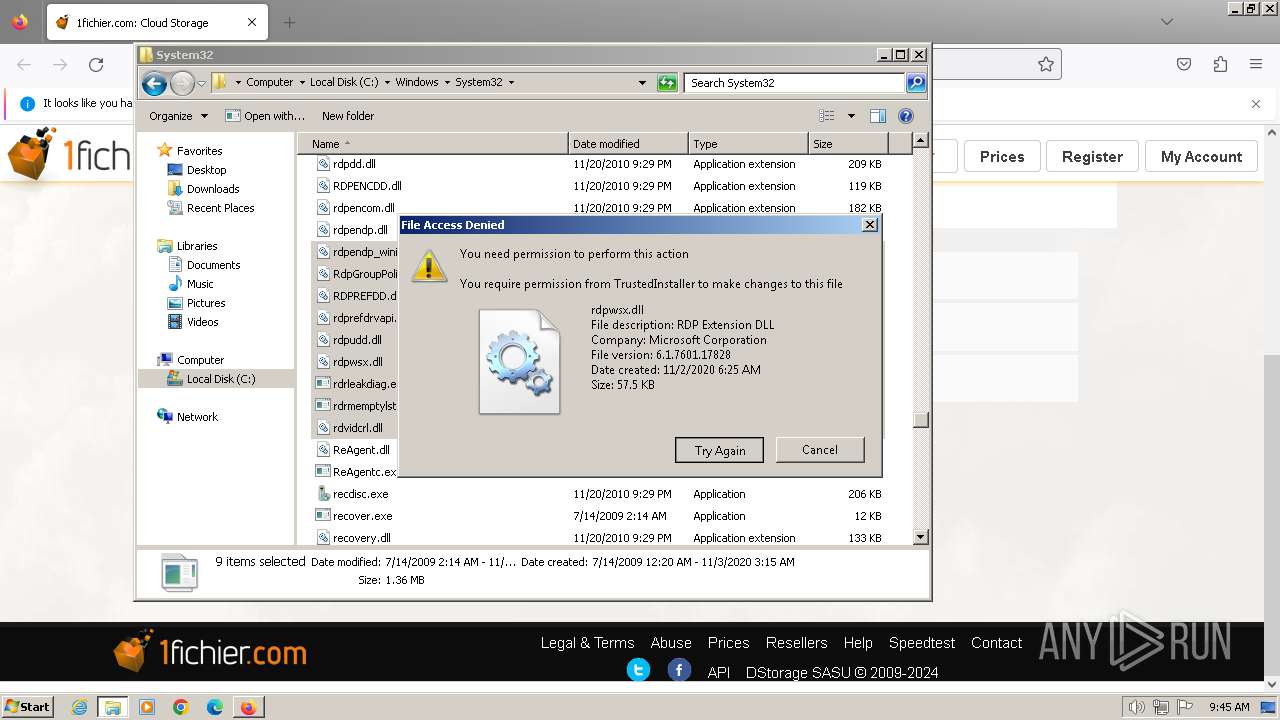Click the Search System32 field
Screen dimensions: 1280x720
[x=795, y=83]
